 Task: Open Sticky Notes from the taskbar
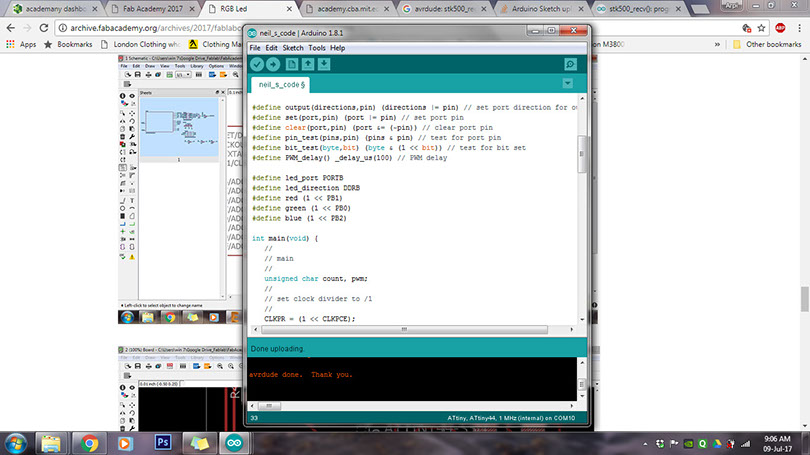pos(199,444)
